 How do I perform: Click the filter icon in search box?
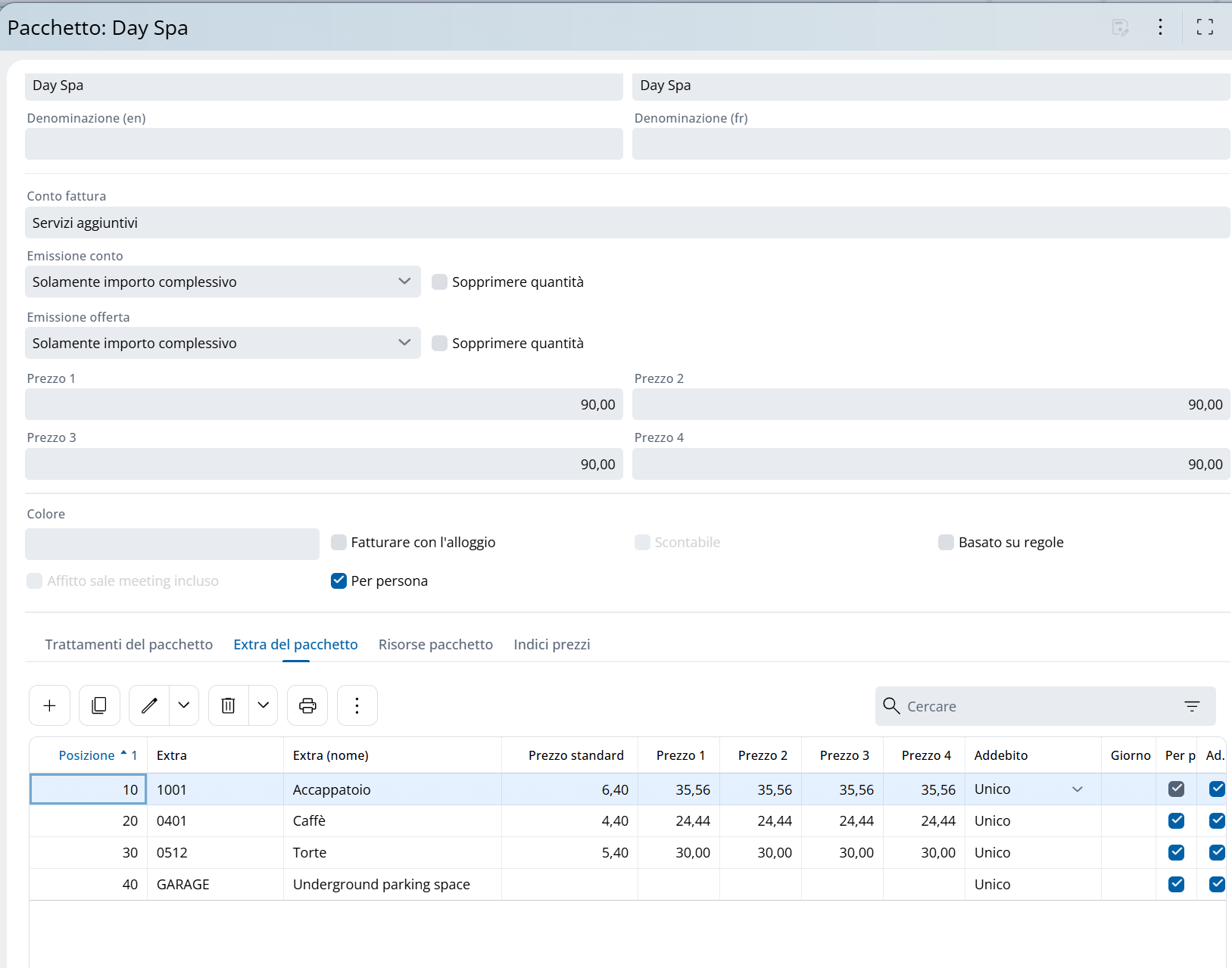(x=1192, y=706)
